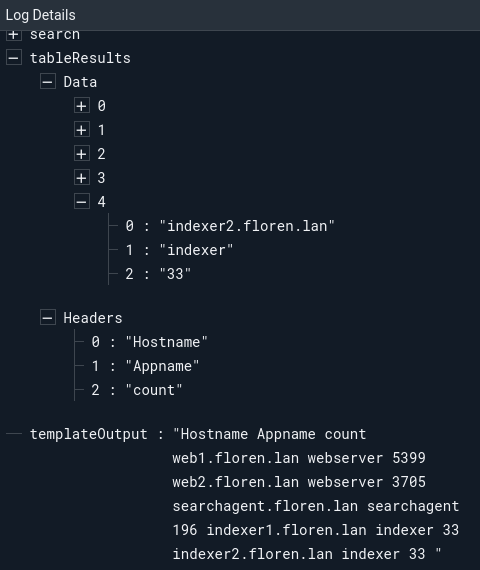The image size is (480, 570).
Task: Select the "count" header entry
Action: tap(154, 390)
